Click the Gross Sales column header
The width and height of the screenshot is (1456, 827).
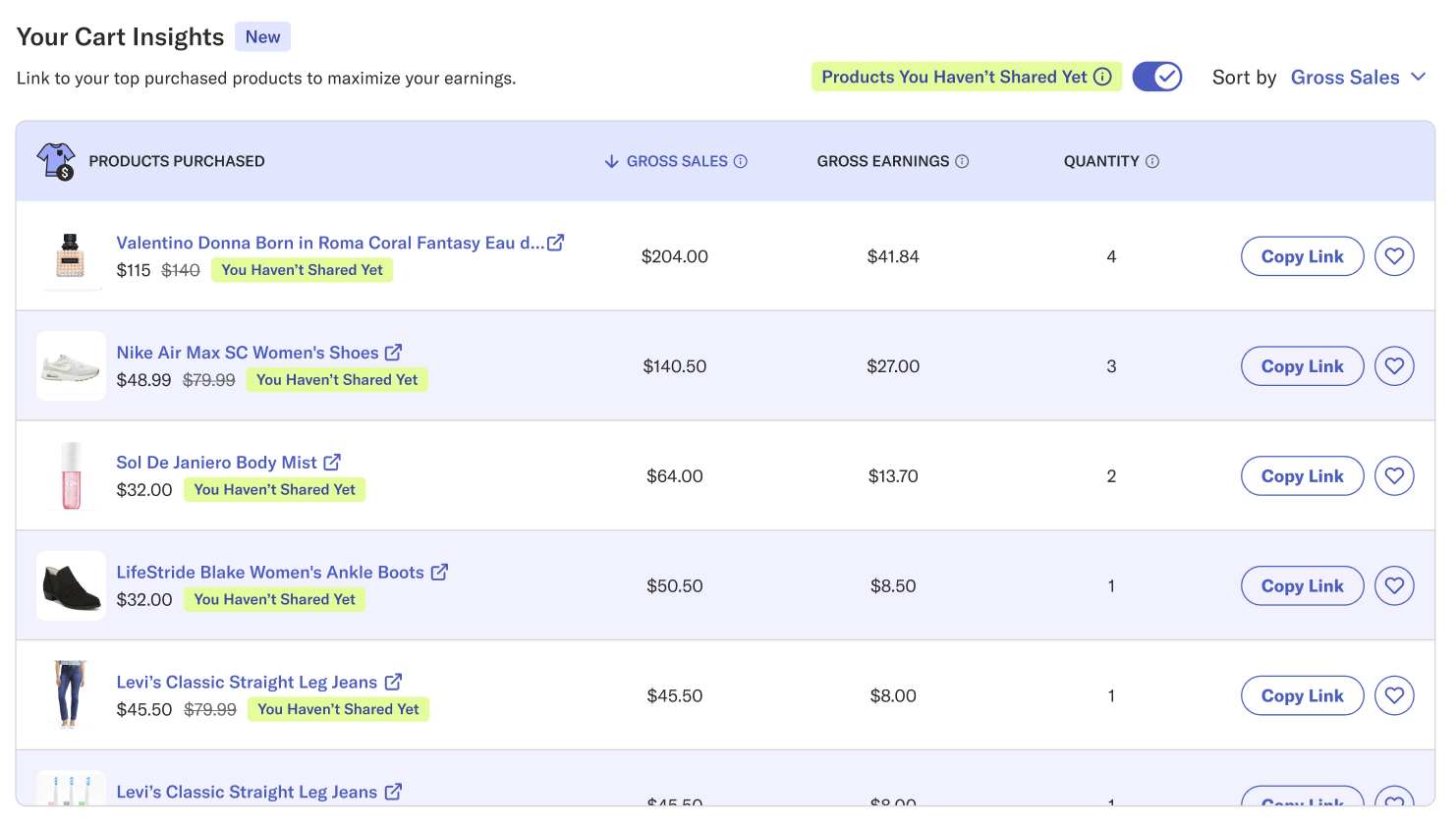[x=676, y=161]
